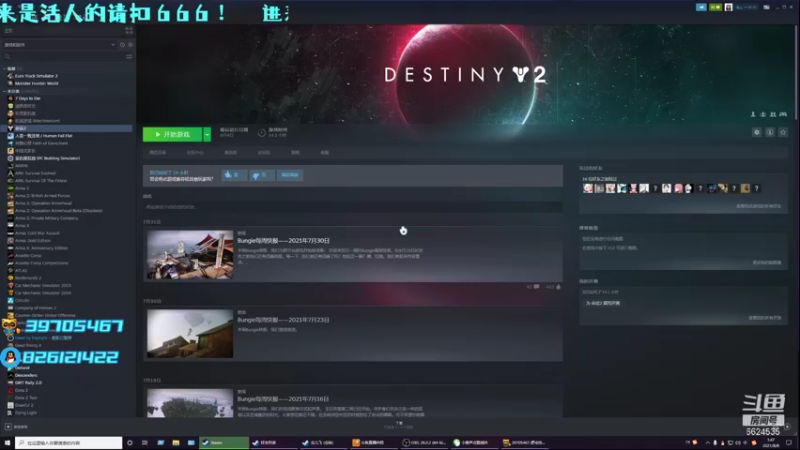Open the third tab below the Play button
800x450 pixels.
click(x=231, y=153)
